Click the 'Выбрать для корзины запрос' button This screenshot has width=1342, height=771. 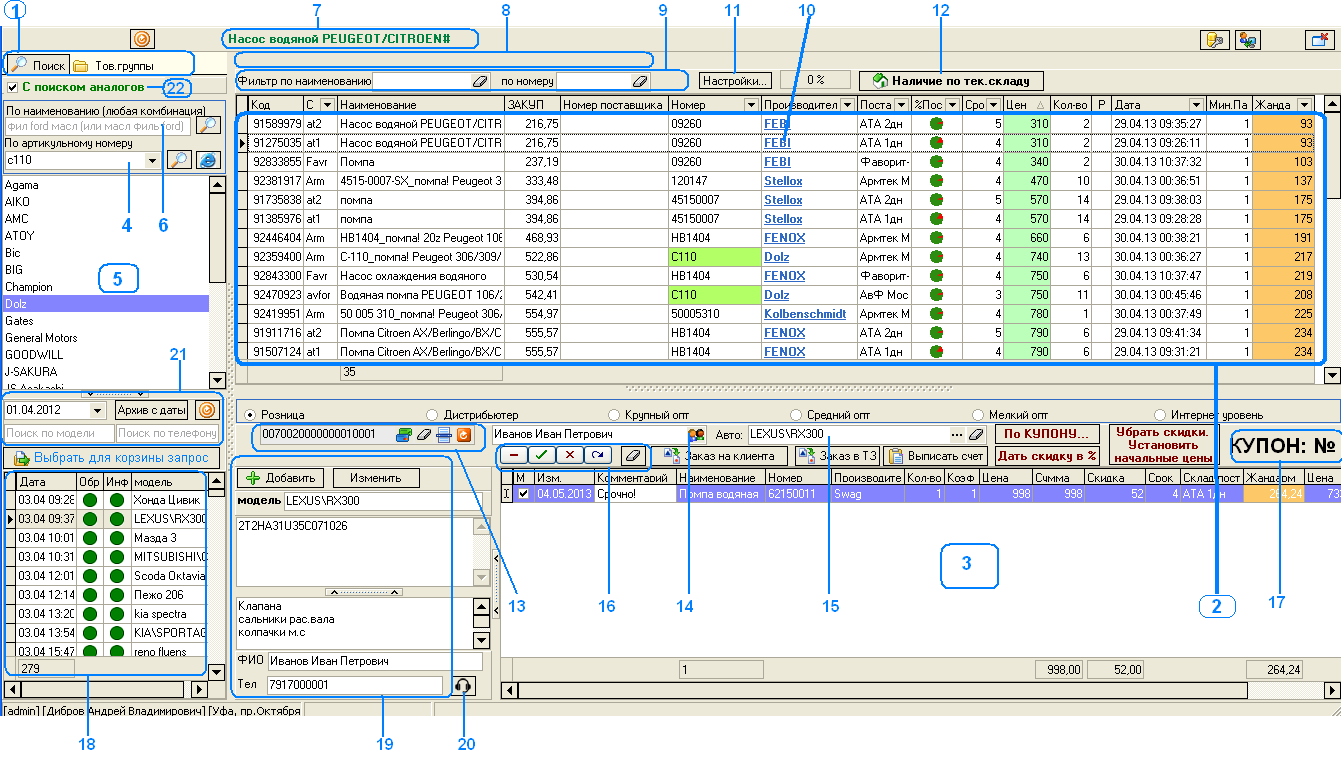coord(111,458)
